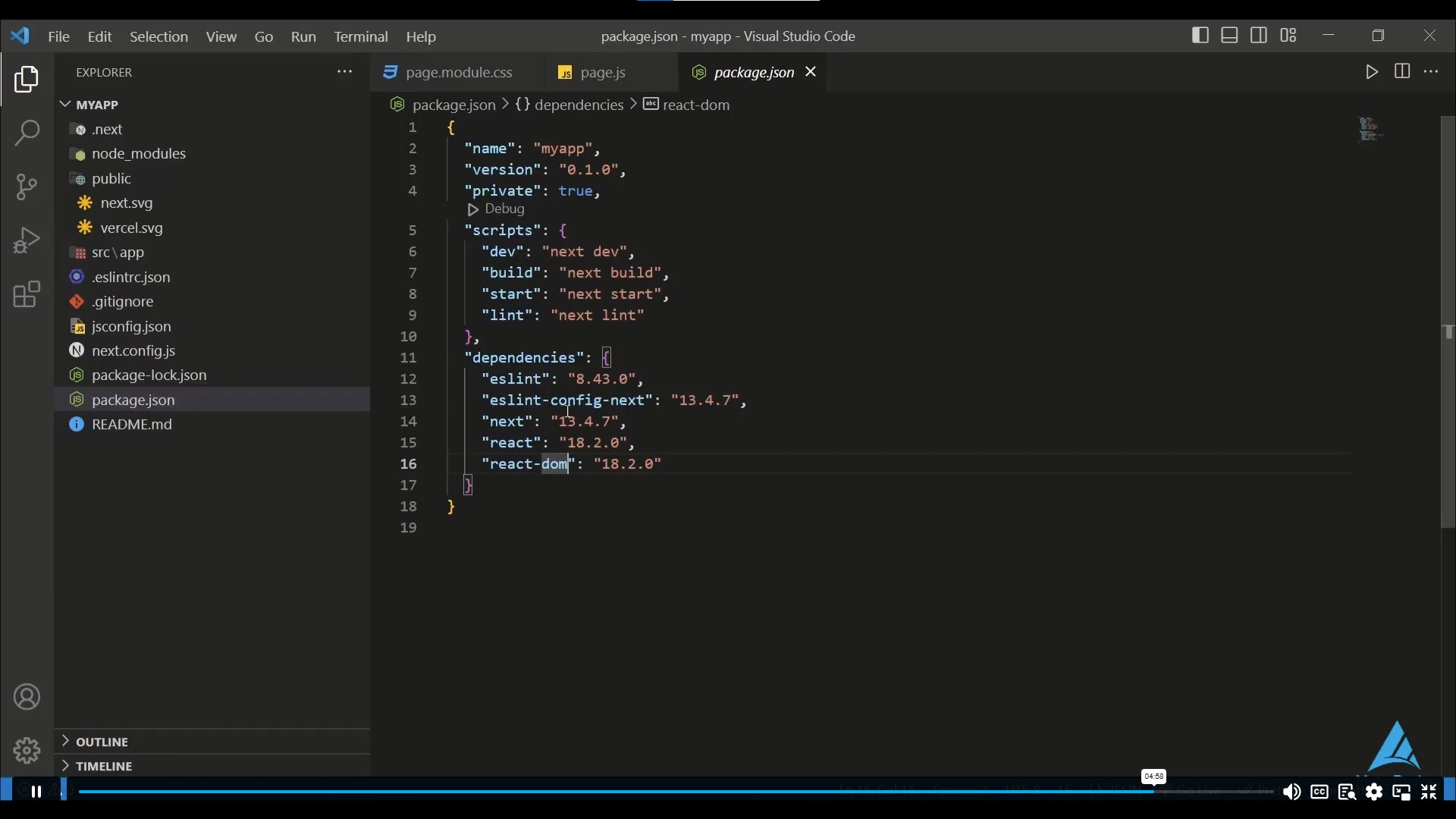Open the video transcript icon

pyautogui.click(x=1347, y=792)
